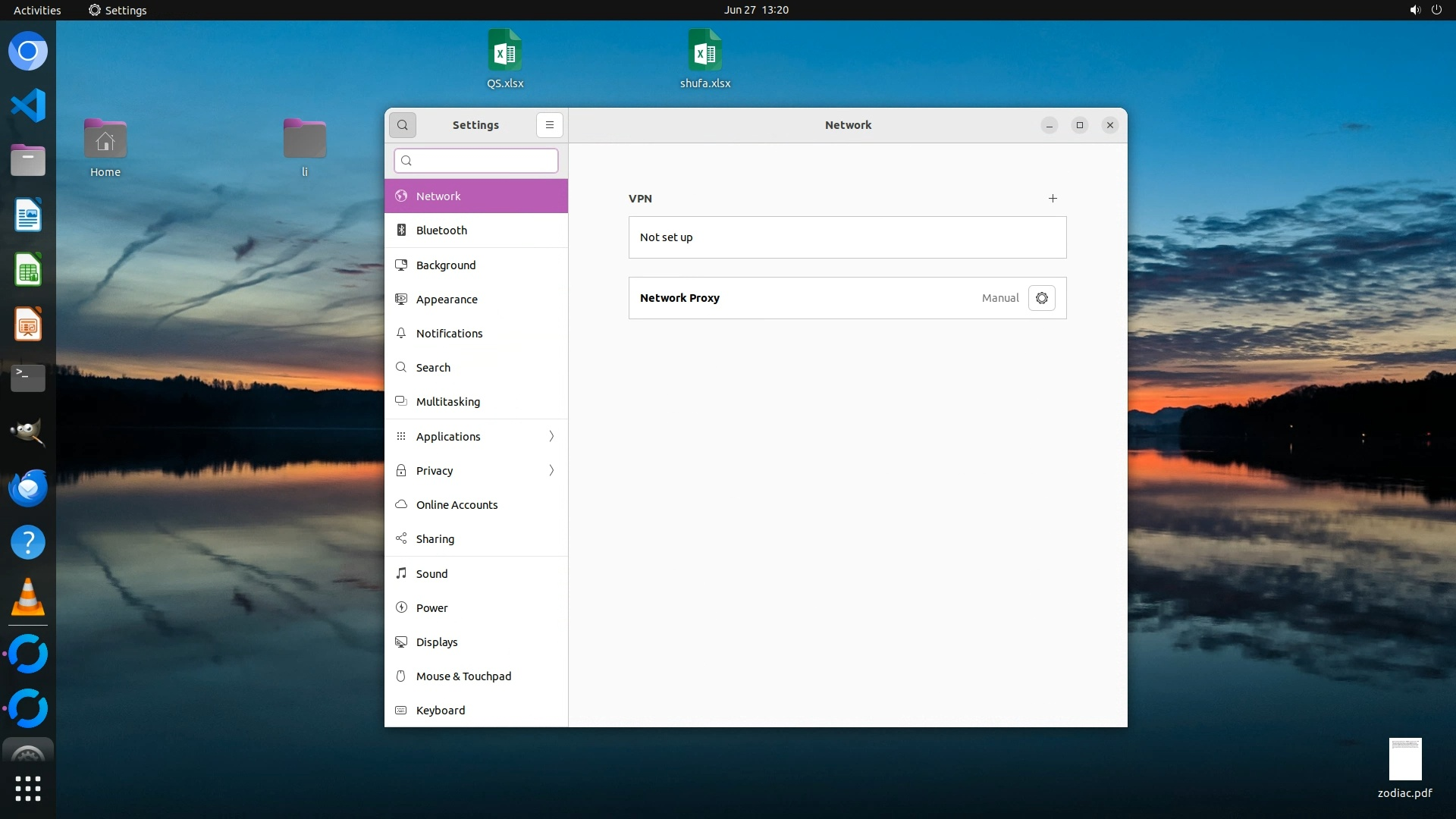Open Show Applications grid
Image resolution: width=1456 pixels, height=819 pixels.
point(28,789)
